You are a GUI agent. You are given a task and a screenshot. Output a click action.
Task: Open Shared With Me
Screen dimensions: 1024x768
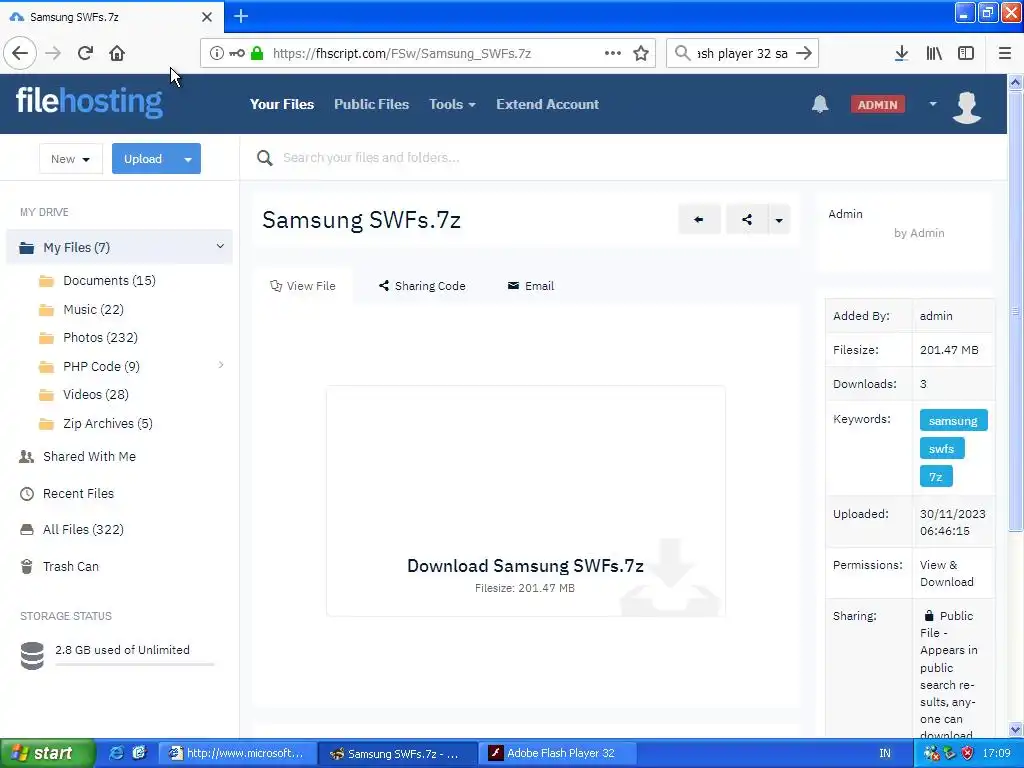pyautogui.click(x=89, y=456)
